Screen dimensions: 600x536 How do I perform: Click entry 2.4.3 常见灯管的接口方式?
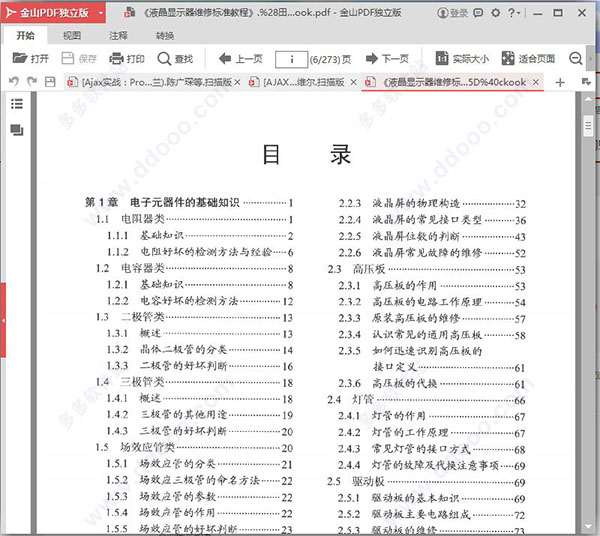[432, 449]
